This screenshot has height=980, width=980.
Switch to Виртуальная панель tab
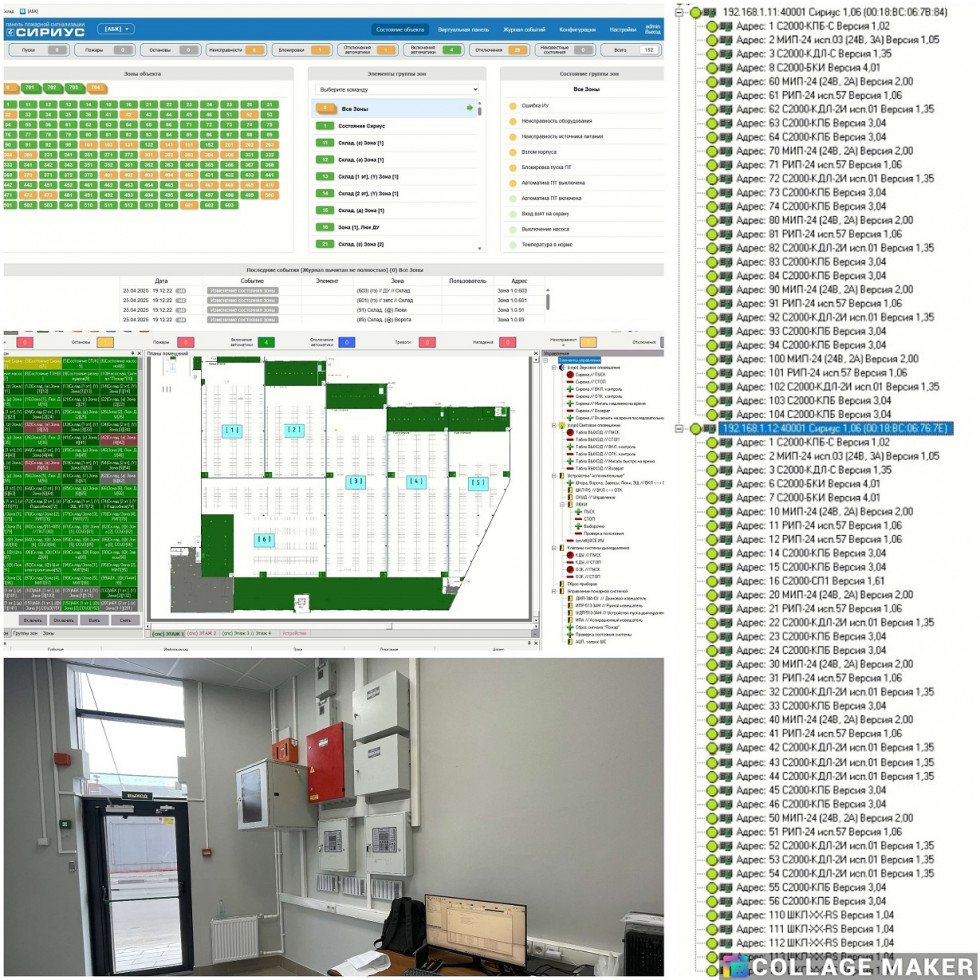463,29
